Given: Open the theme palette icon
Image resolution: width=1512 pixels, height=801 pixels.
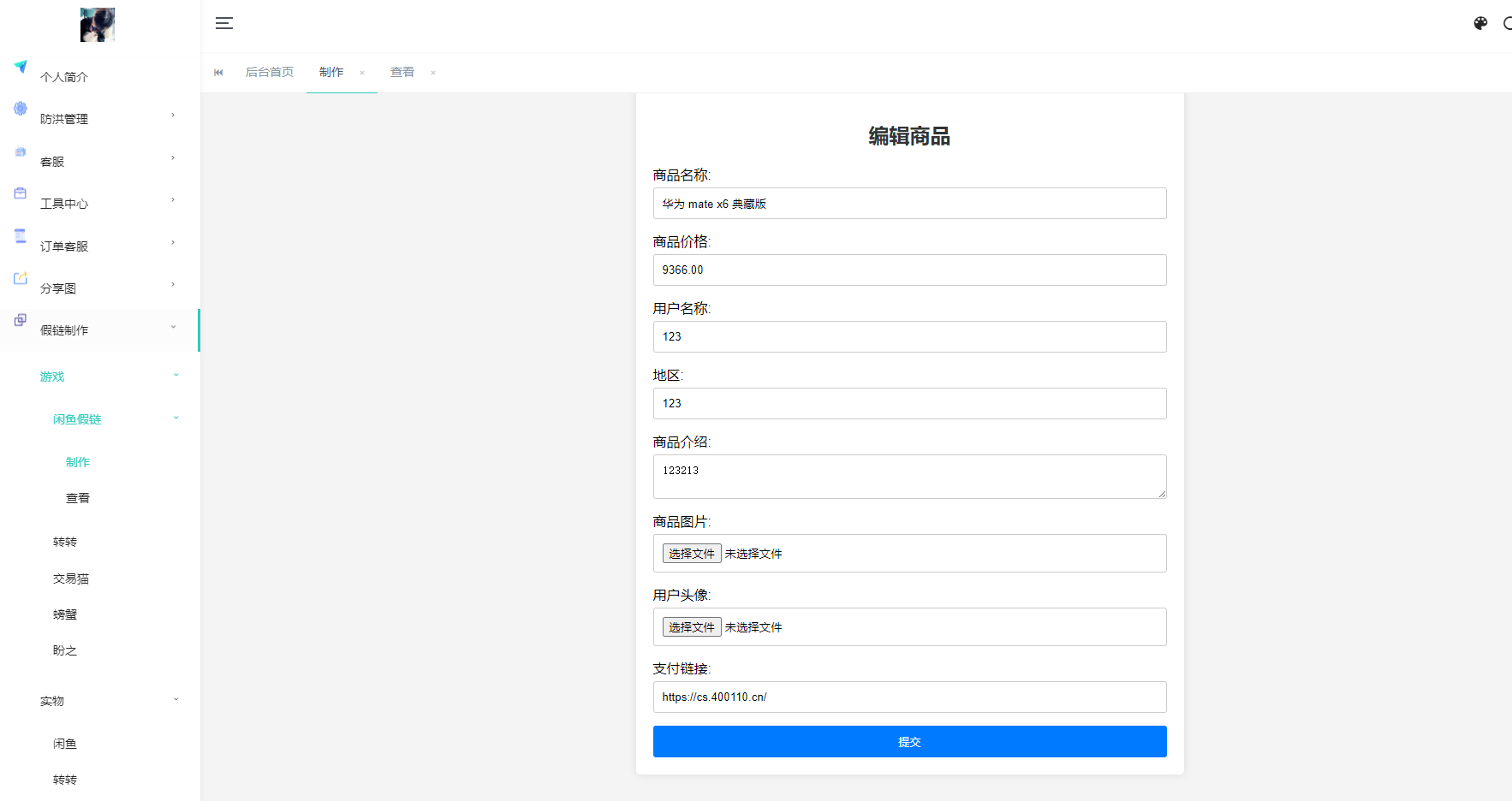Looking at the screenshot, I should pos(1480,23).
